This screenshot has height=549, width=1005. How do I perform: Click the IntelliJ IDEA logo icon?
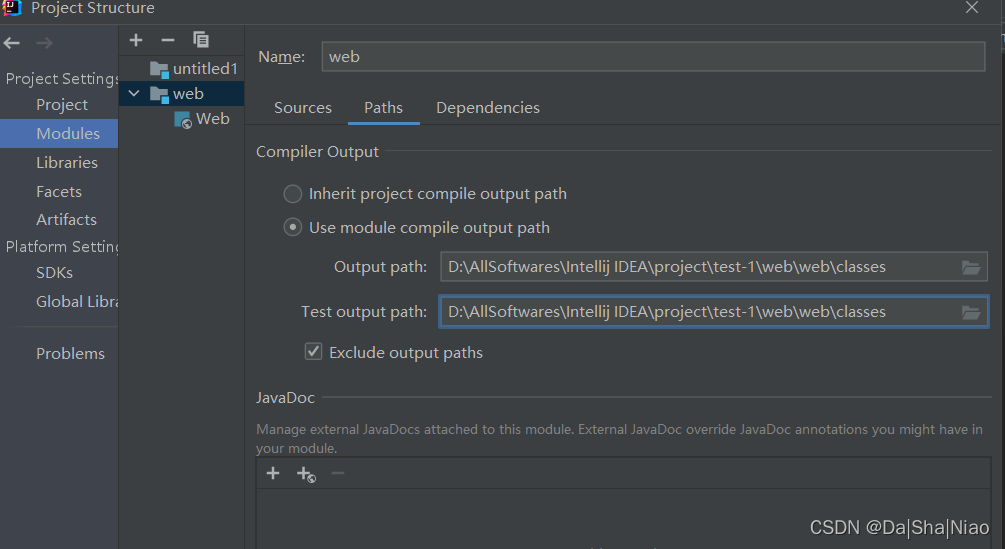(12, 8)
